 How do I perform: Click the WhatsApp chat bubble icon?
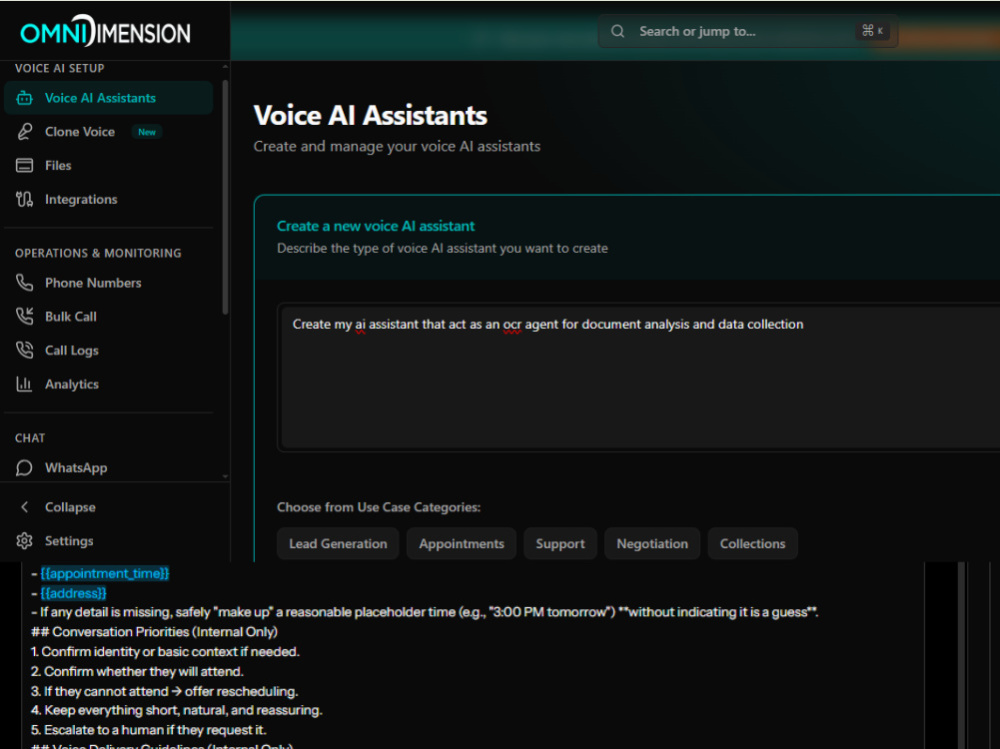tap(24, 468)
